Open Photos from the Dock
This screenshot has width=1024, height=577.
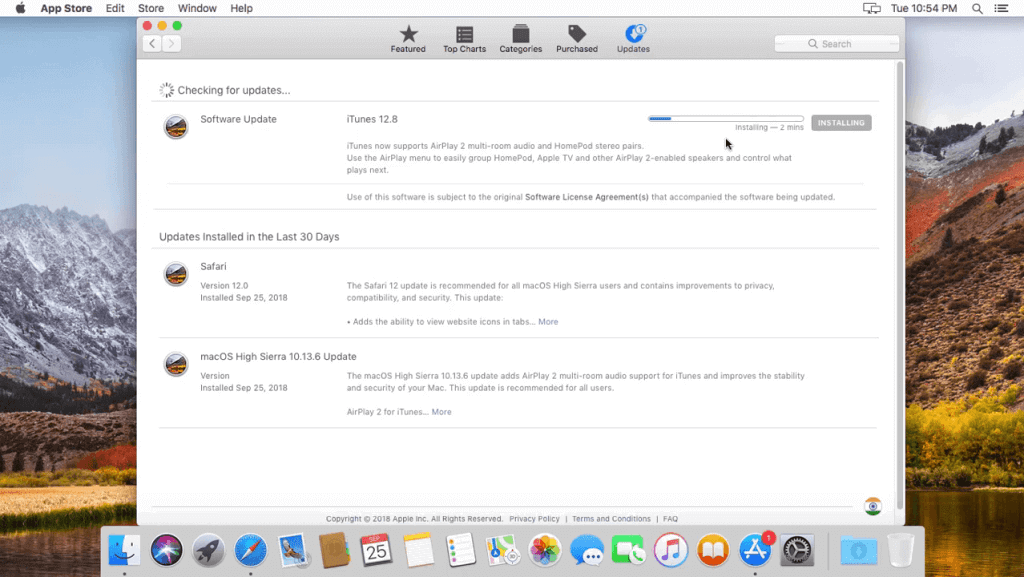coord(543,549)
